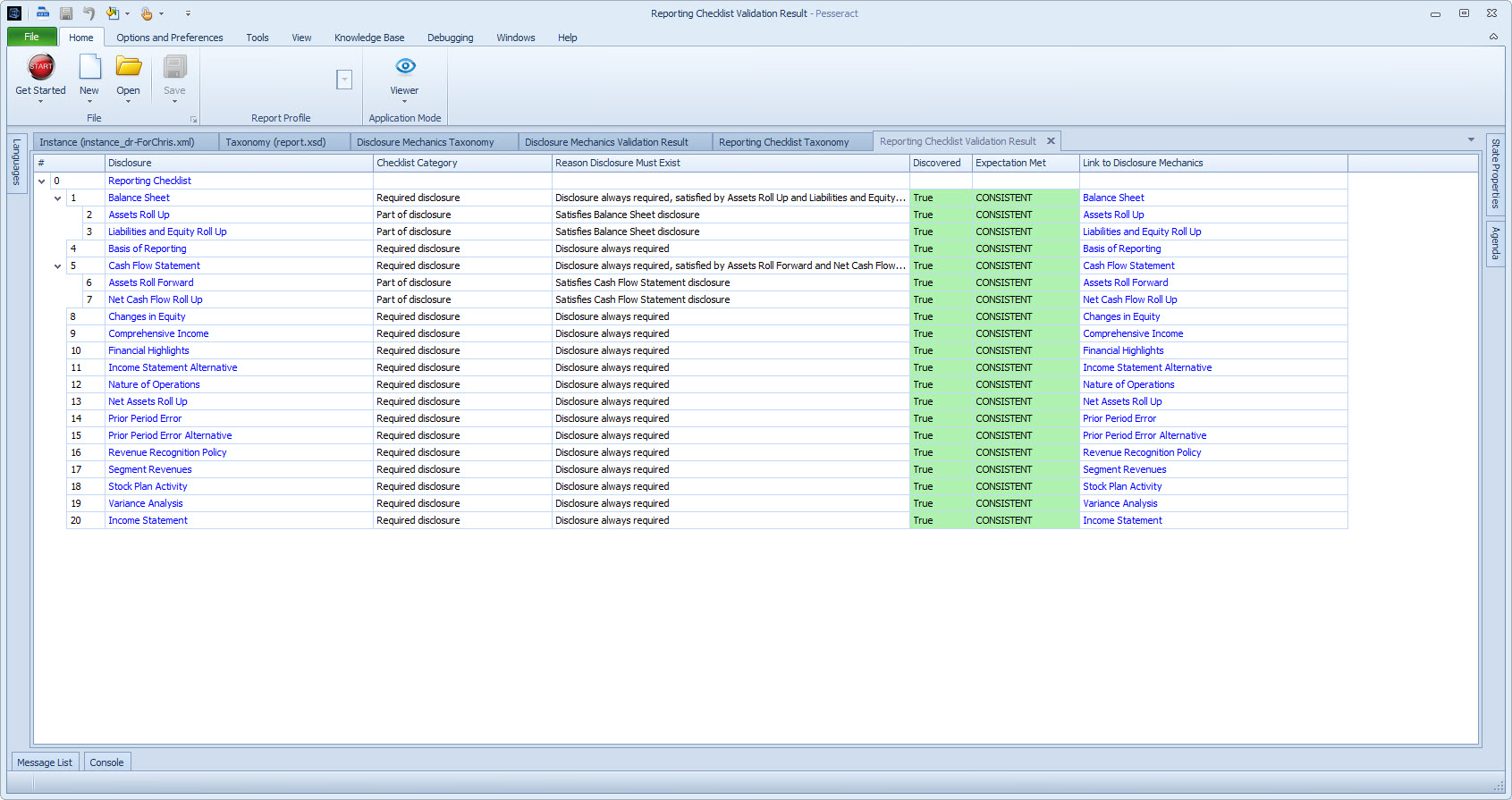
Task: Open the Disclosure Mechanics Taxonomy tab
Action: coord(435,142)
